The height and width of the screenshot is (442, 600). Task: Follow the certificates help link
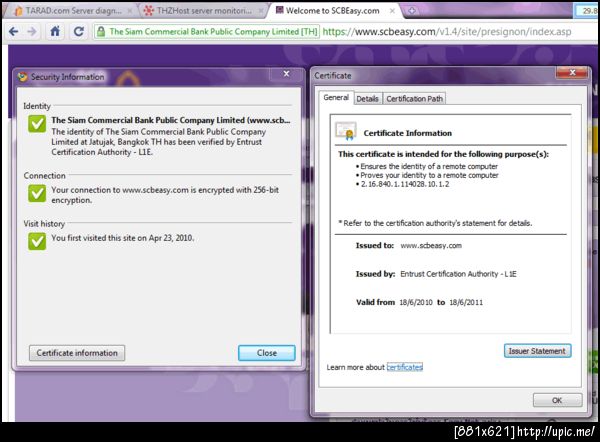405,367
